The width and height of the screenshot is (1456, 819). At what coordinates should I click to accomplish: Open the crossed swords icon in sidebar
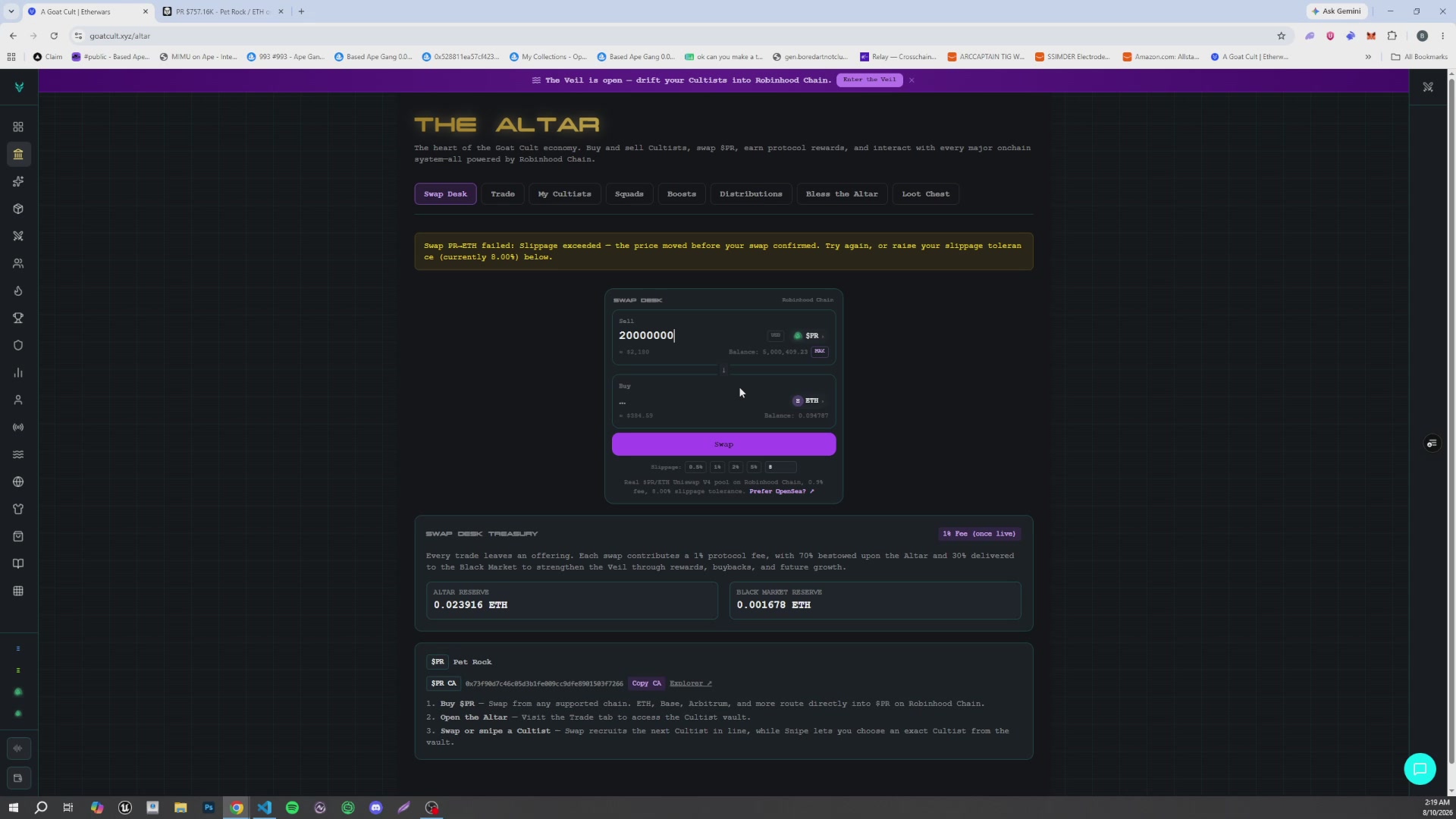[x=18, y=236]
